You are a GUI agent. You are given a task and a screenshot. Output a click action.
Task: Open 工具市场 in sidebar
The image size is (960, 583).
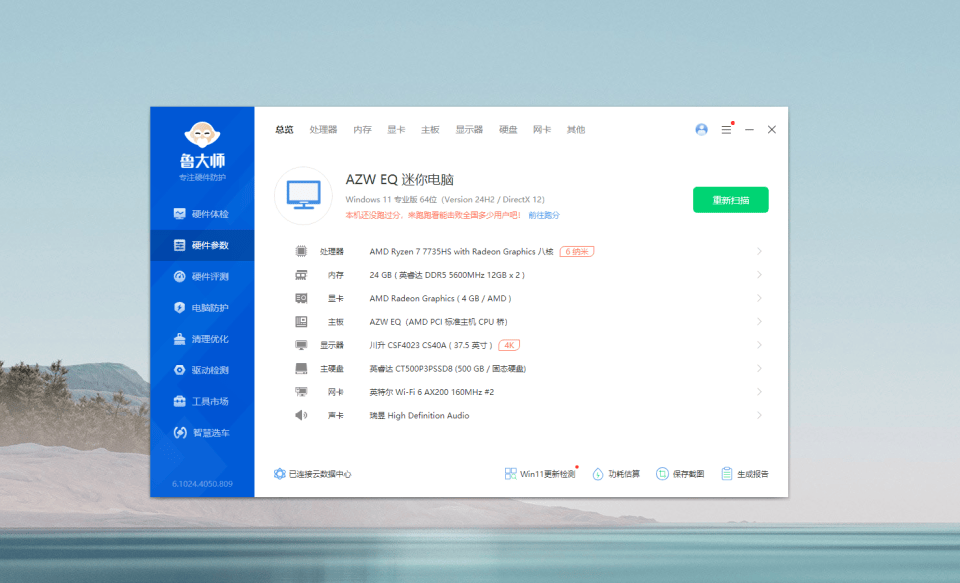(x=202, y=401)
